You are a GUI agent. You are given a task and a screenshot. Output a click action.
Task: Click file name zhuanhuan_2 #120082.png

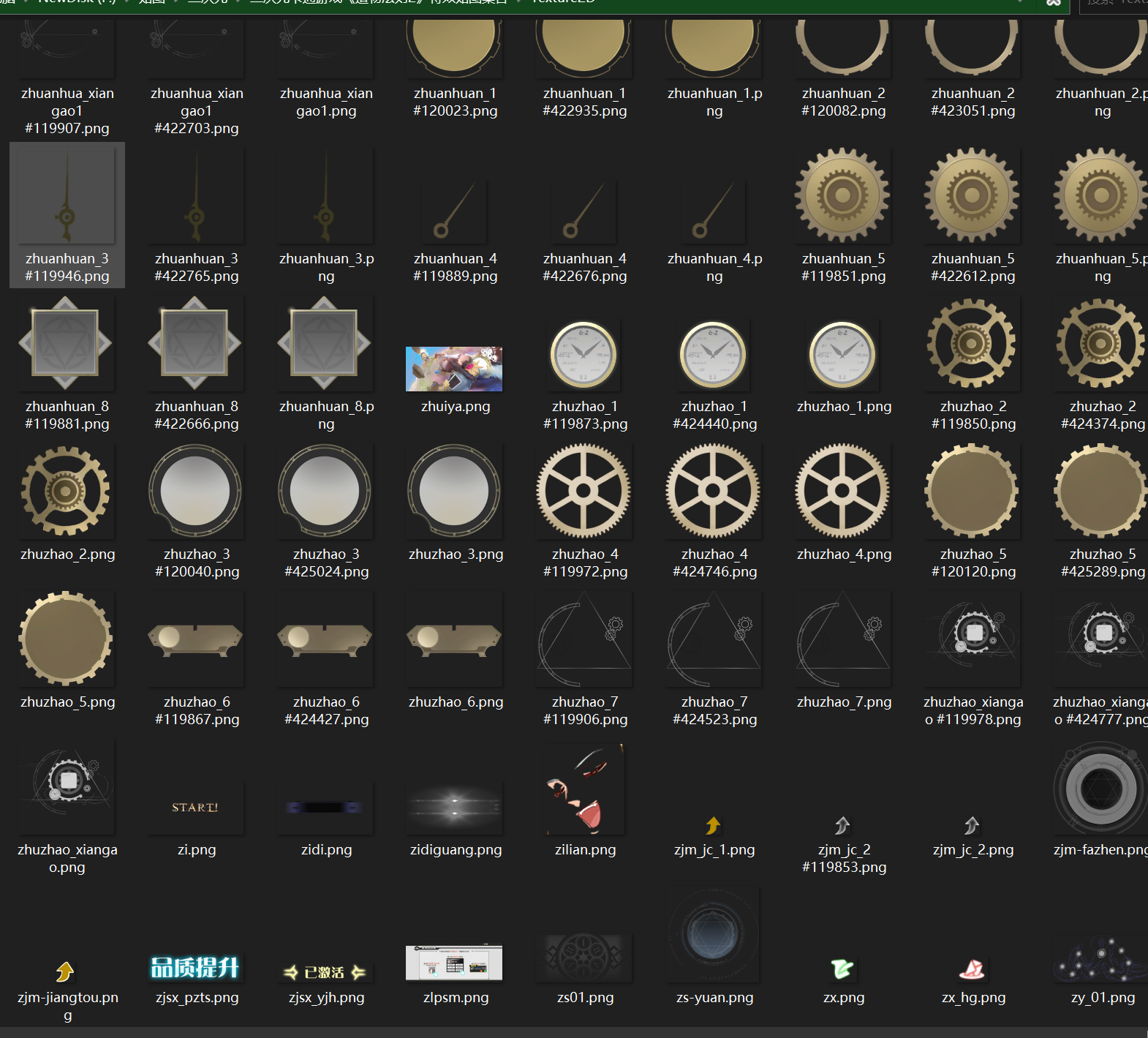point(843,102)
